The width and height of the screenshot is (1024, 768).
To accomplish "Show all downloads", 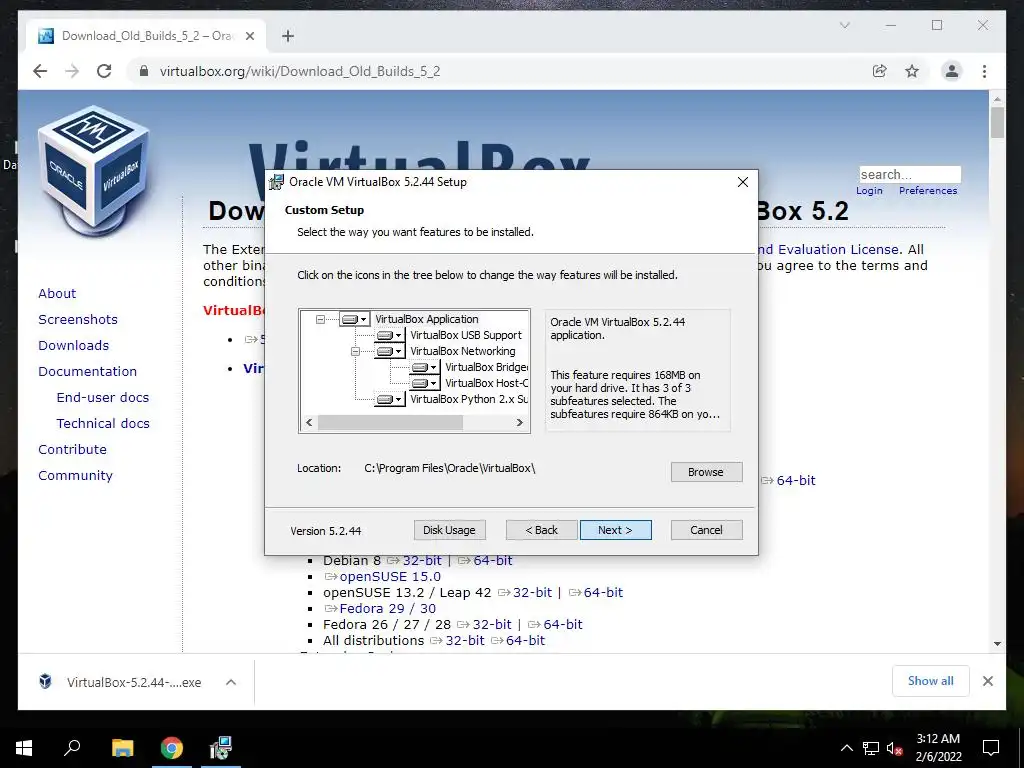I will coord(930,681).
